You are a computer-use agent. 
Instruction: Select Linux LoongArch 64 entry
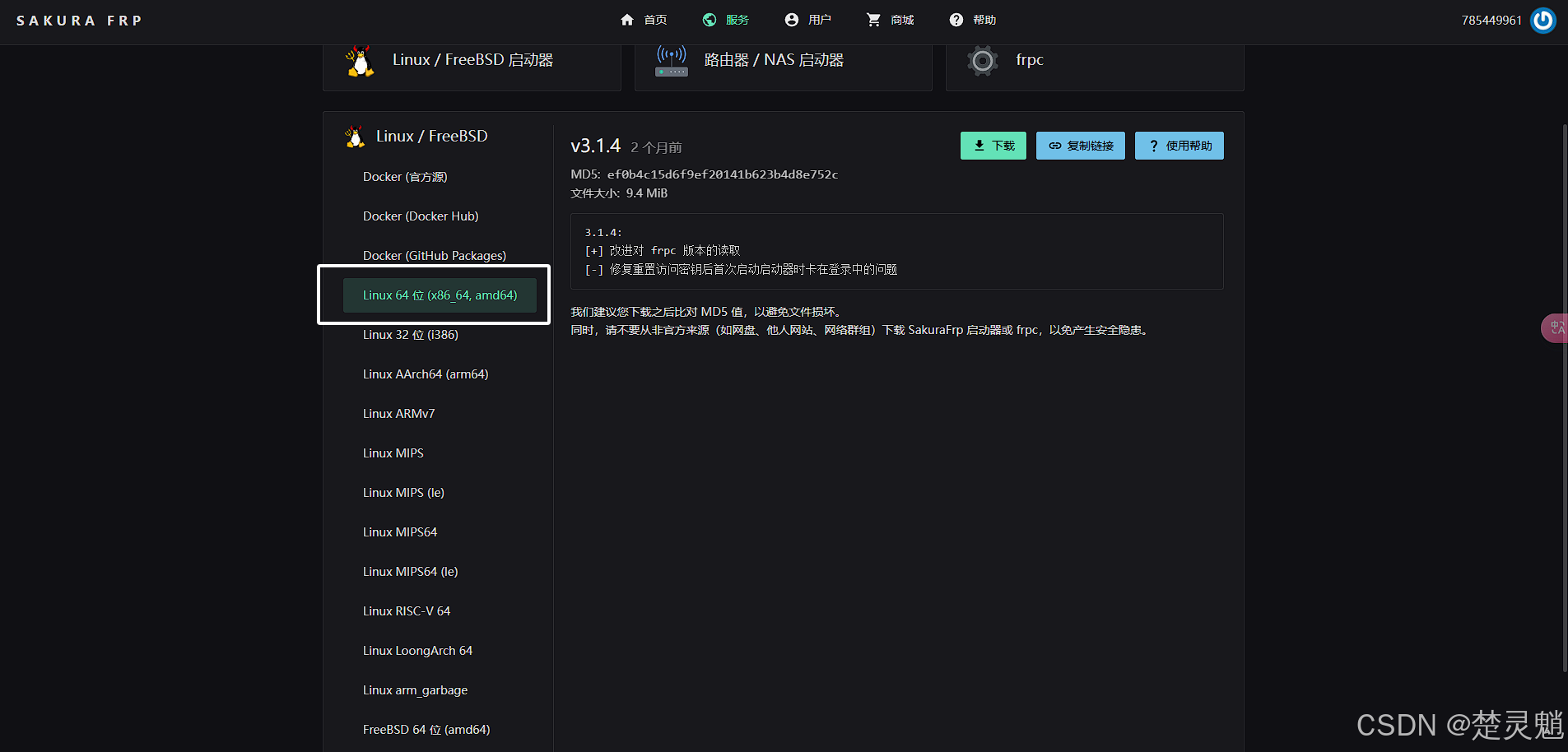pyautogui.click(x=440, y=651)
